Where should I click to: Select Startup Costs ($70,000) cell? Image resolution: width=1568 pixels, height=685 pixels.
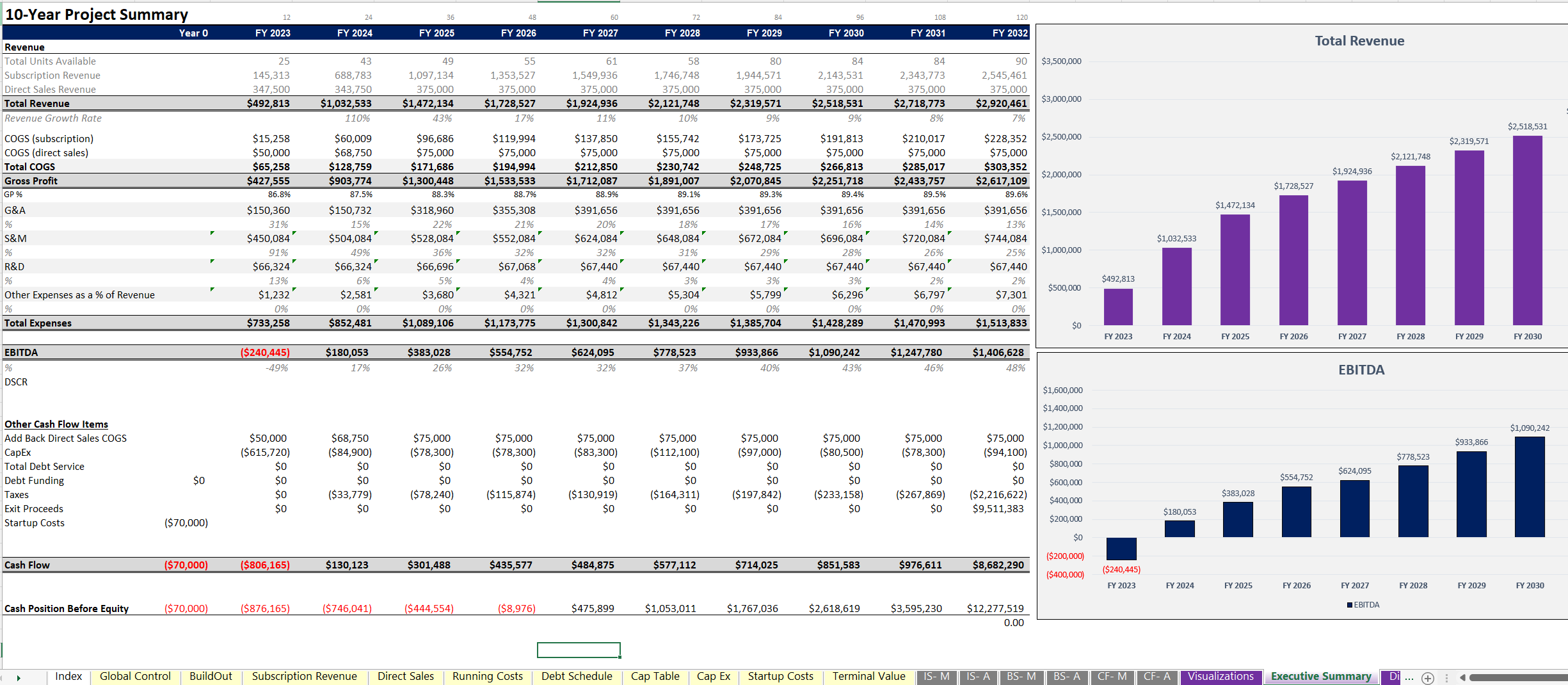(186, 523)
